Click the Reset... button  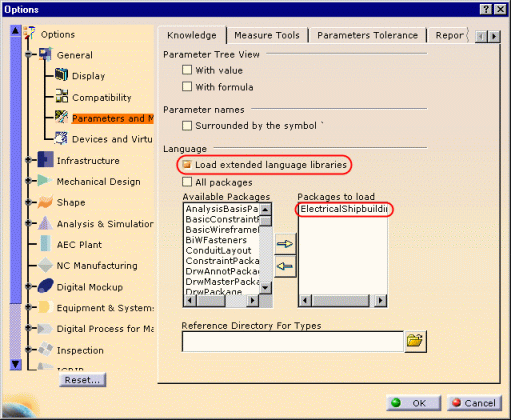tap(82, 380)
